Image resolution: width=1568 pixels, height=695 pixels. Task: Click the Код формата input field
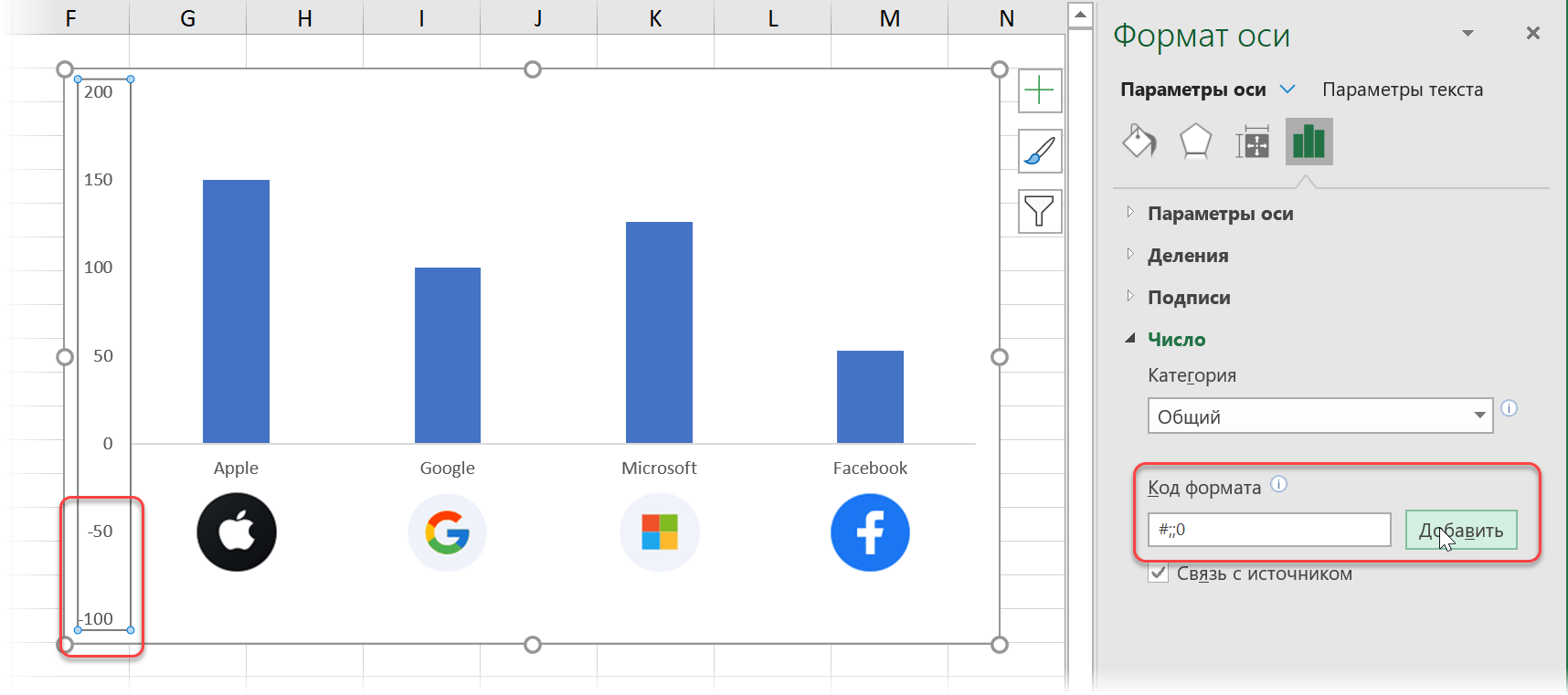click(1269, 530)
